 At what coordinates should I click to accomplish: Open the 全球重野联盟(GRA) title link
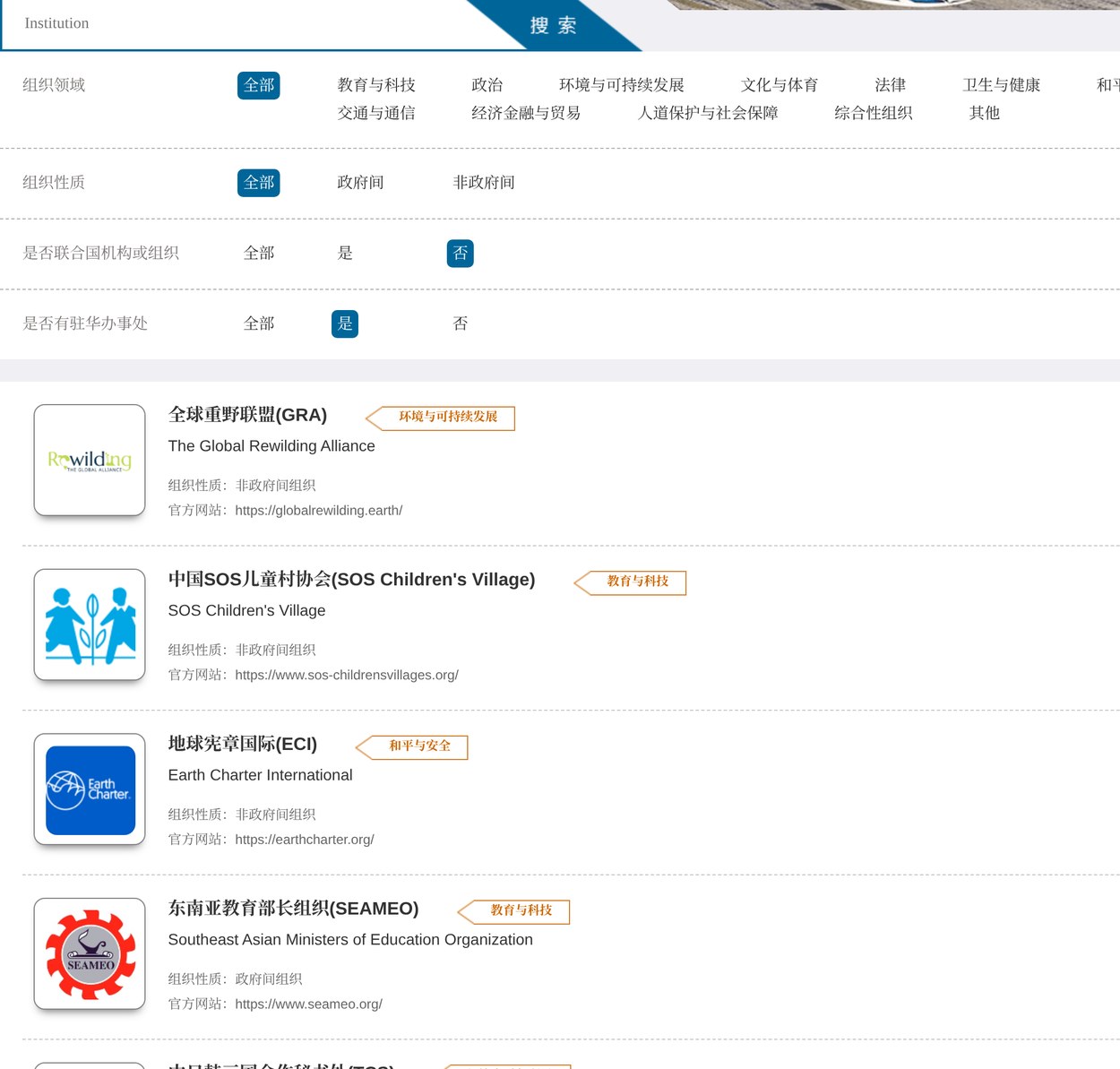247,415
